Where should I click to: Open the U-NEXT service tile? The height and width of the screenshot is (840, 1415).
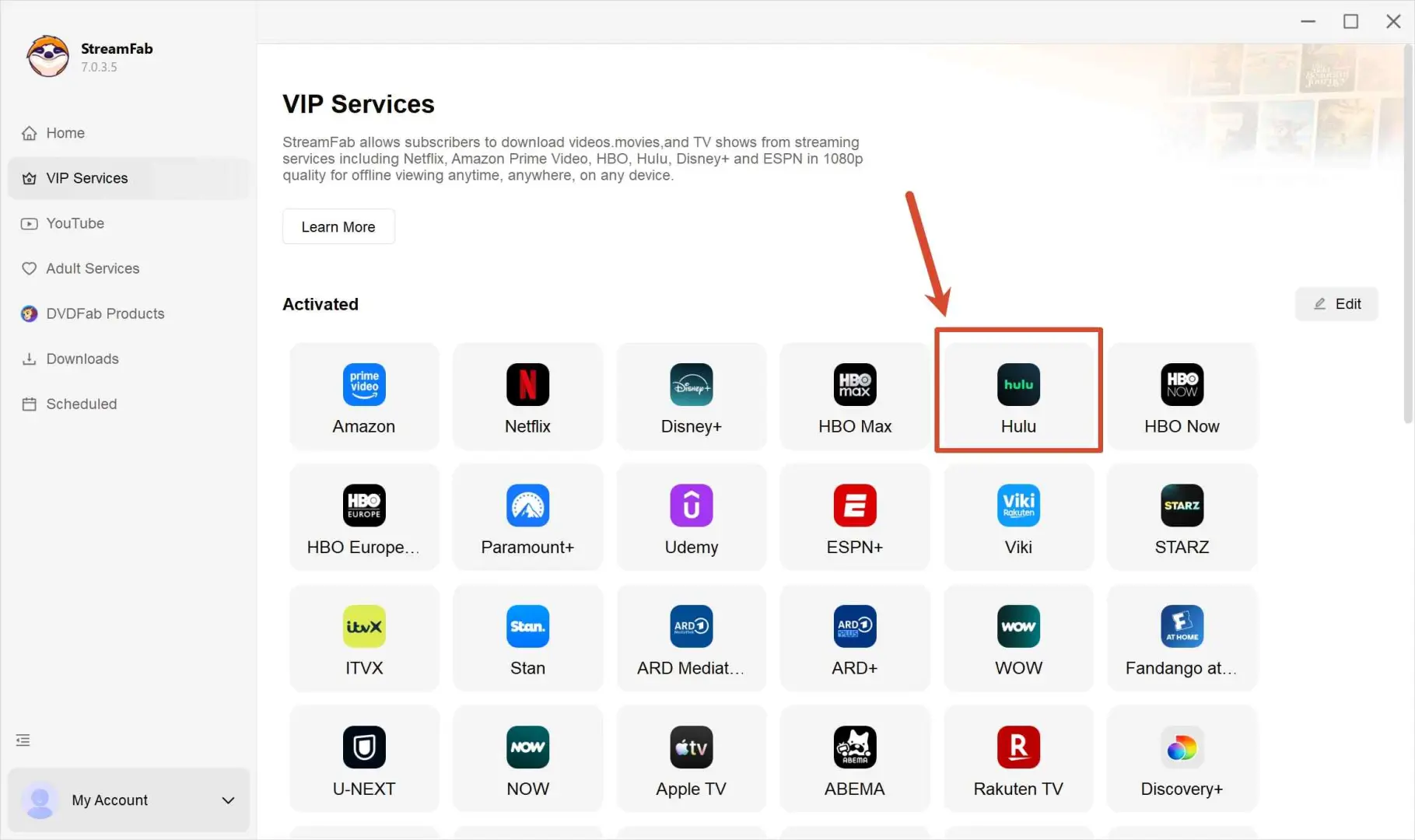coord(364,759)
